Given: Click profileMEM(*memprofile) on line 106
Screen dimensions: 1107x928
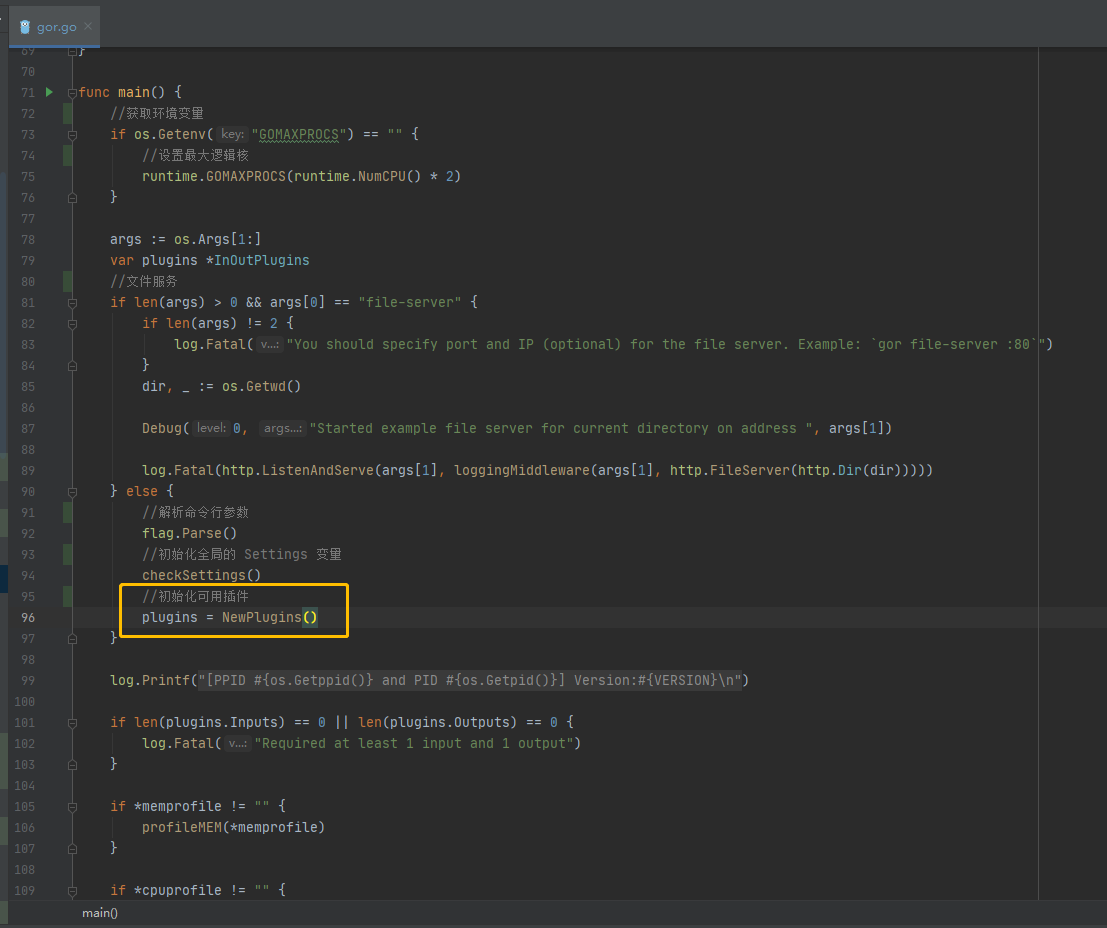Looking at the screenshot, I should tap(233, 827).
